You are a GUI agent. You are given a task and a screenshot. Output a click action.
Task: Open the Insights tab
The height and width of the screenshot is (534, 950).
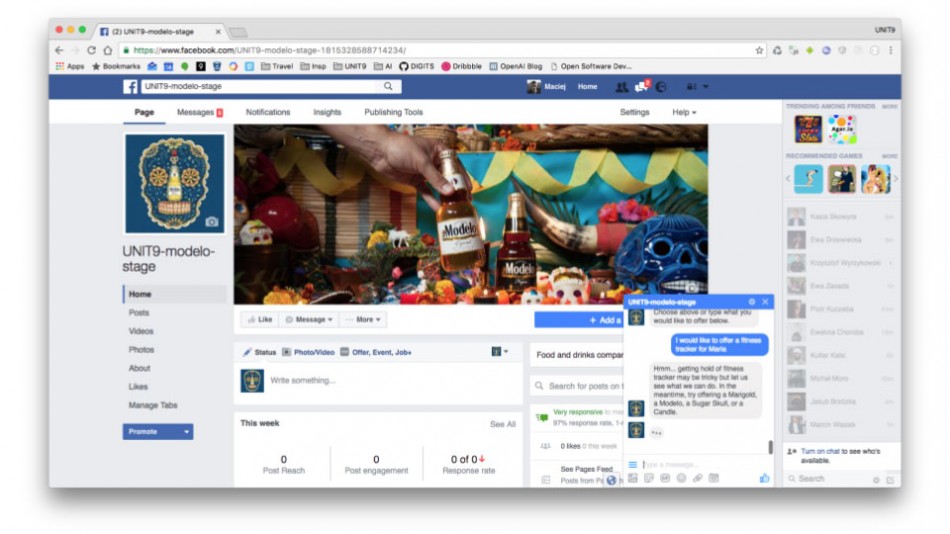click(327, 112)
